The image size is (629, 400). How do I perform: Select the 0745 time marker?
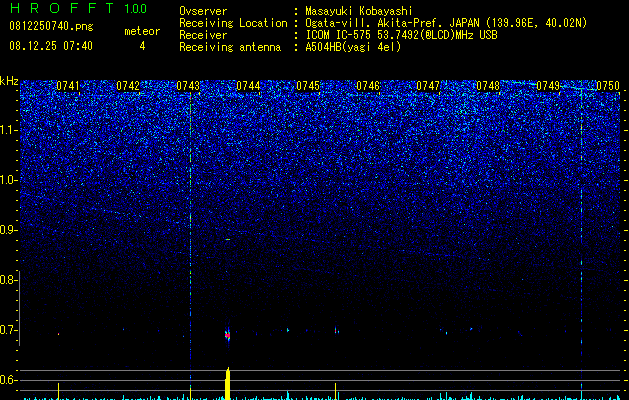click(308, 86)
